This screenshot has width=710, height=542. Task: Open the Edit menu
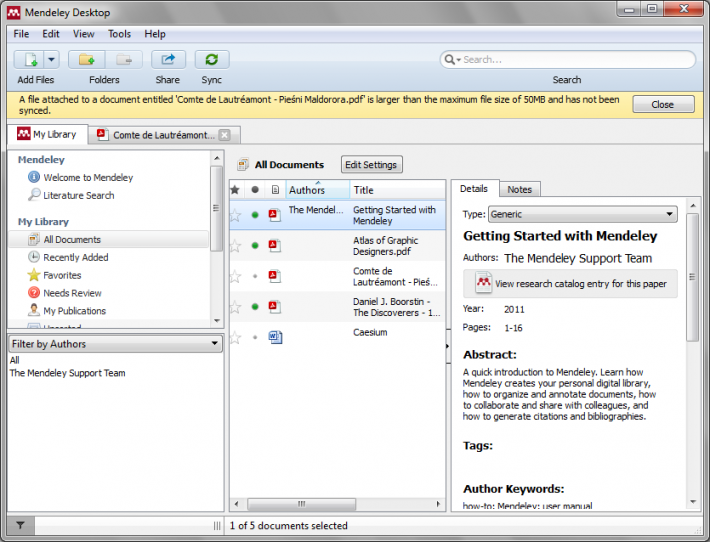[51, 34]
